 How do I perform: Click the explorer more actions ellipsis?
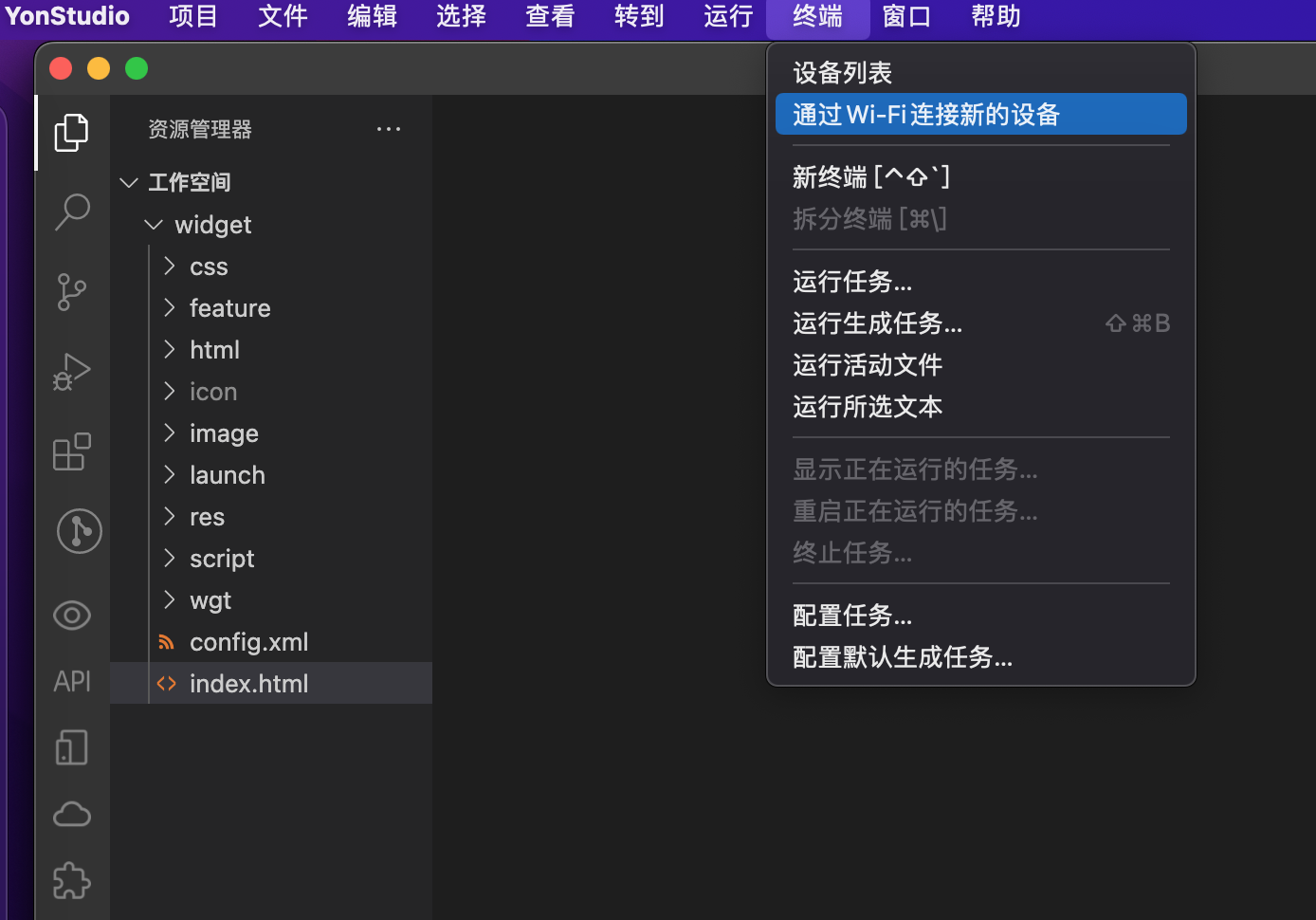click(389, 129)
